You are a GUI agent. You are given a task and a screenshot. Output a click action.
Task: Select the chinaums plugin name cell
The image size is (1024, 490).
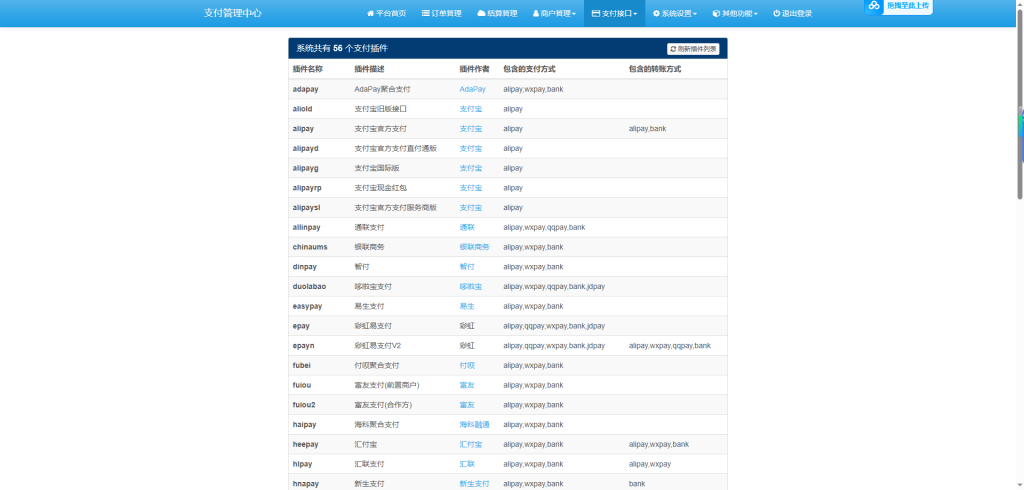(x=310, y=247)
